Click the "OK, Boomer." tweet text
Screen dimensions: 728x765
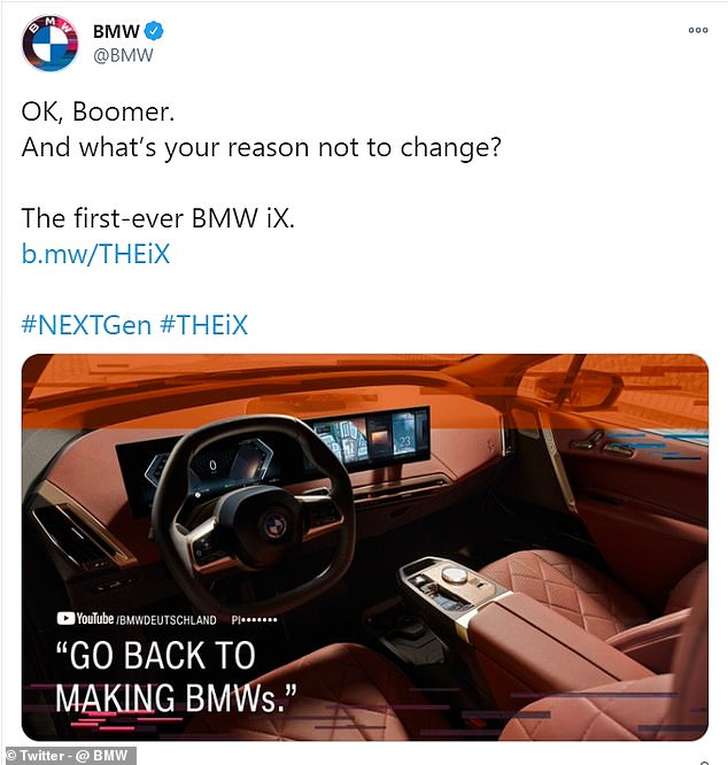point(98,112)
